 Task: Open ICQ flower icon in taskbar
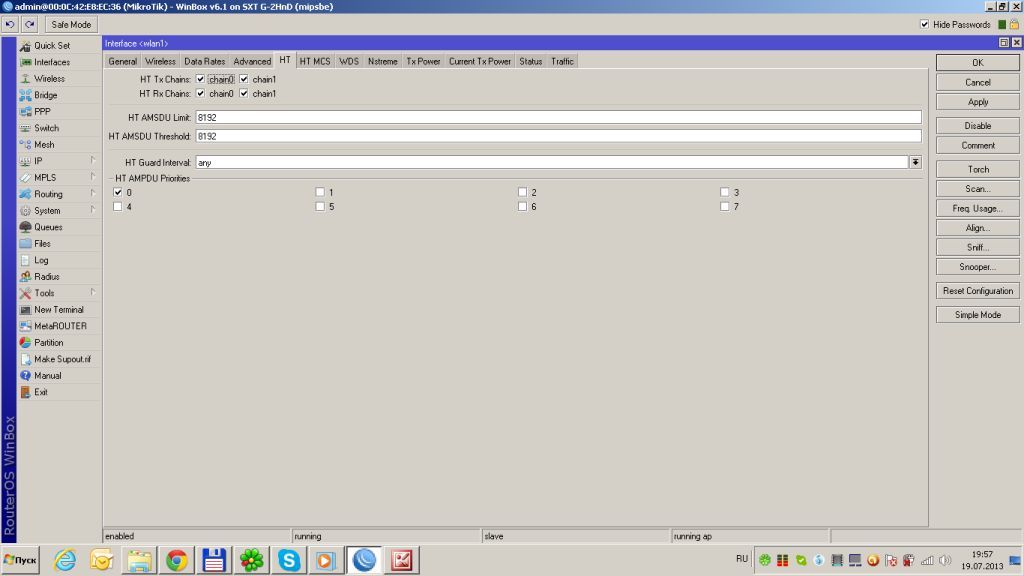click(x=251, y=560)
